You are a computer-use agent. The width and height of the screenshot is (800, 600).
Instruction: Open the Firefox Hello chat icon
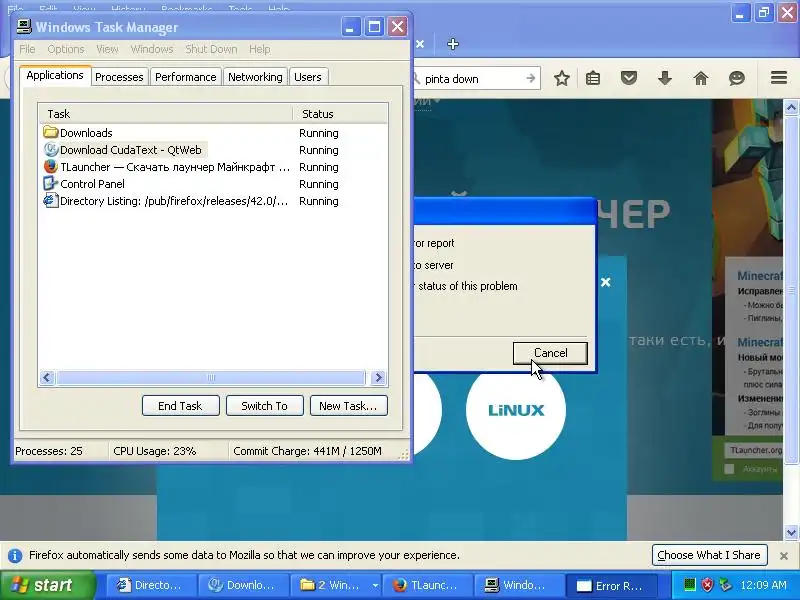pos(736,78)
